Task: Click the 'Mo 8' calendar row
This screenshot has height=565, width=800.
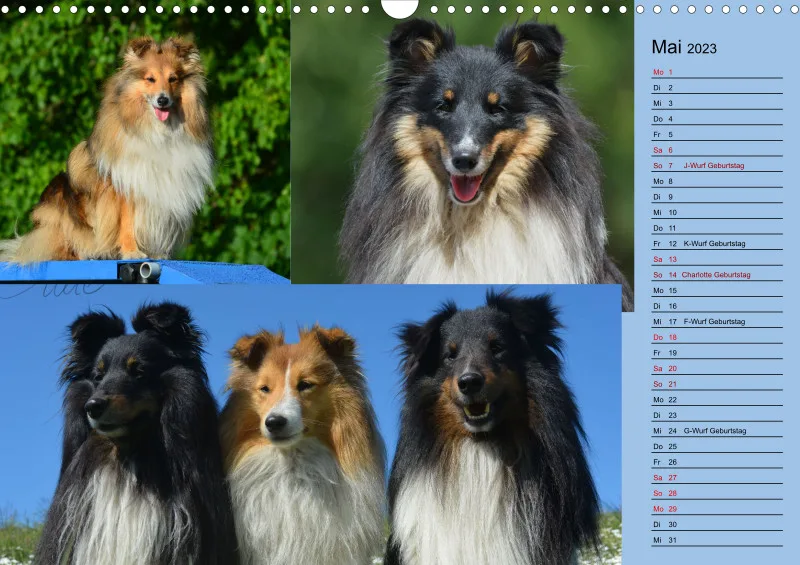Action: point(717,181)
